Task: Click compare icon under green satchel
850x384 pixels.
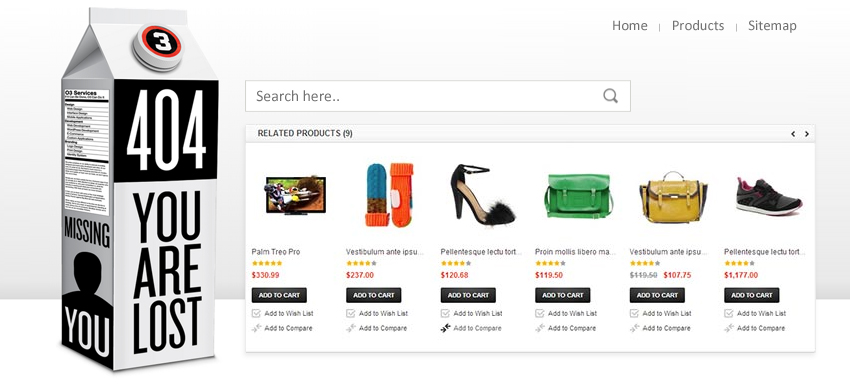Action: point(540,328)
